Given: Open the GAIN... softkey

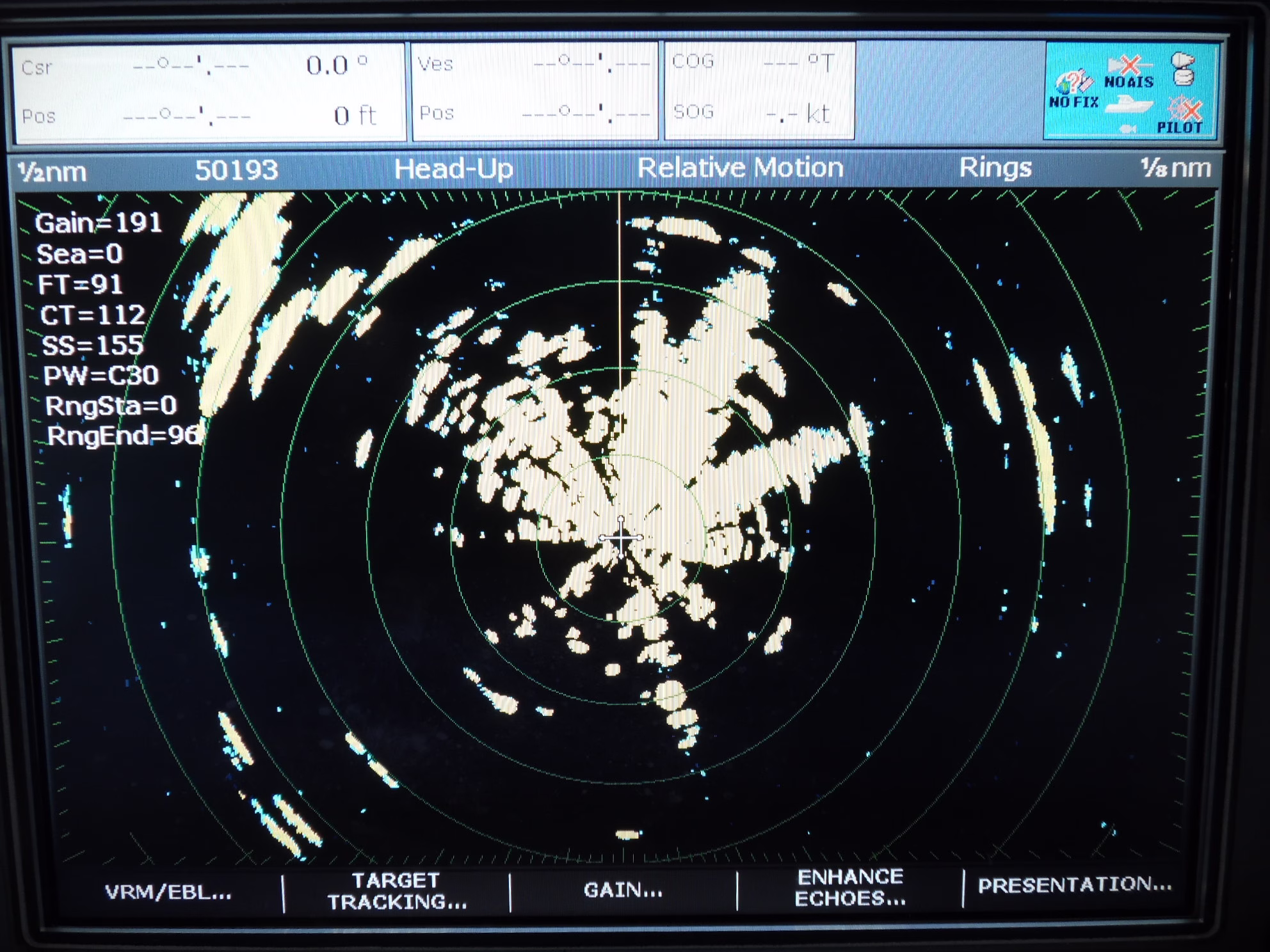Looking at the screenshot, I should (623, 889).
